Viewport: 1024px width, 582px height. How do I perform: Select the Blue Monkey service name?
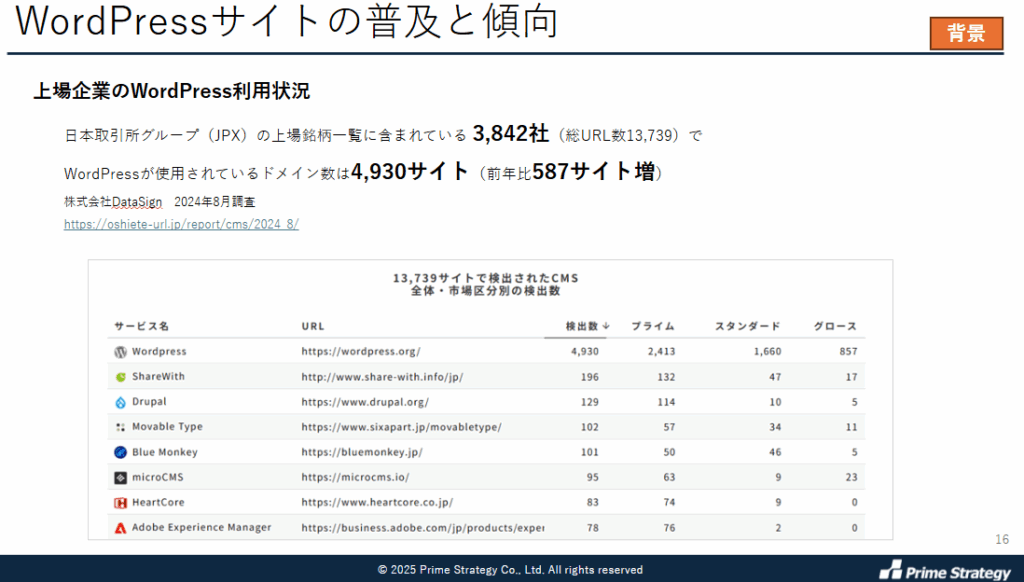pos(165,452)
